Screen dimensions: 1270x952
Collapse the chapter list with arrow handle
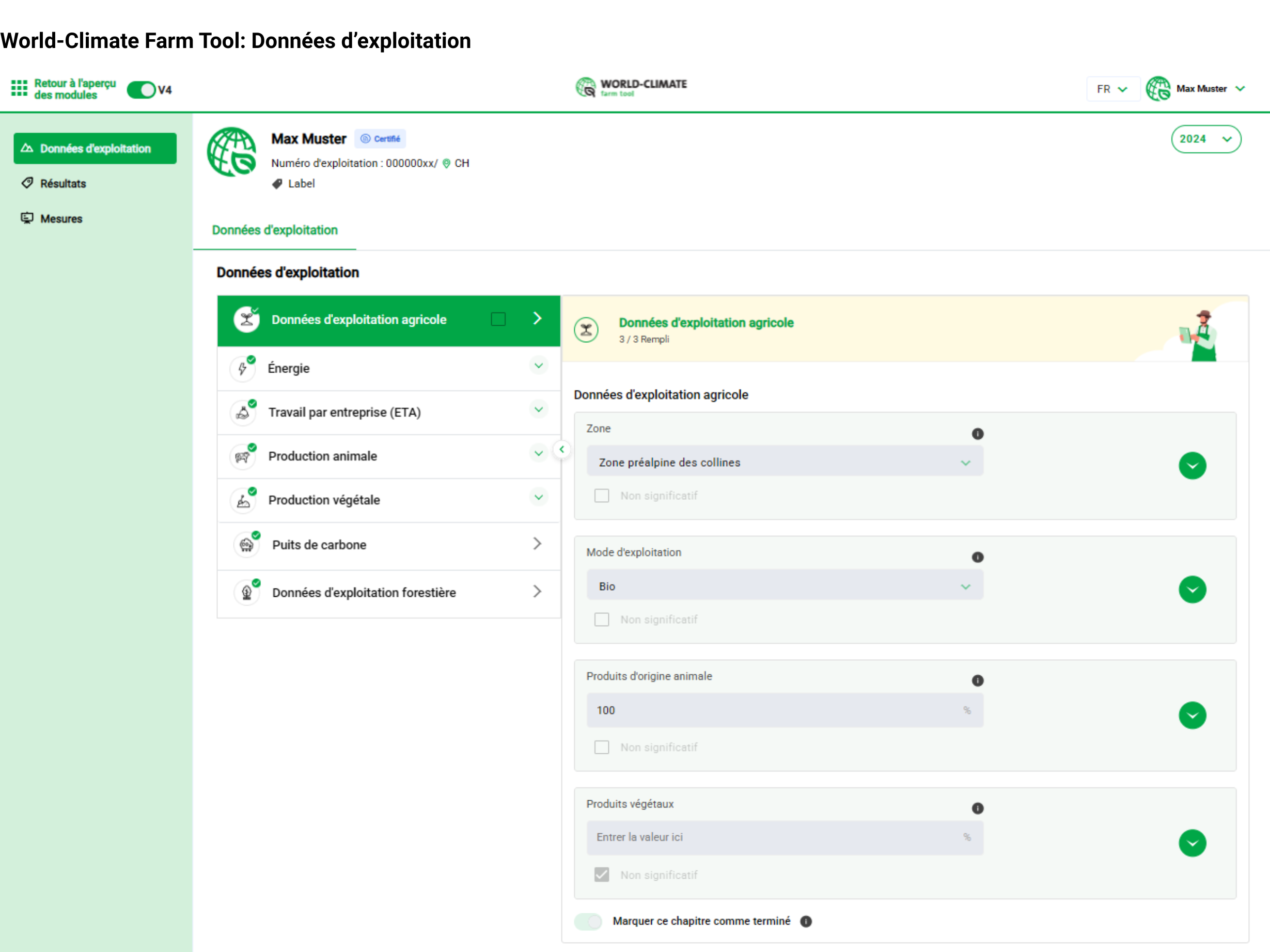coord(561,449)
